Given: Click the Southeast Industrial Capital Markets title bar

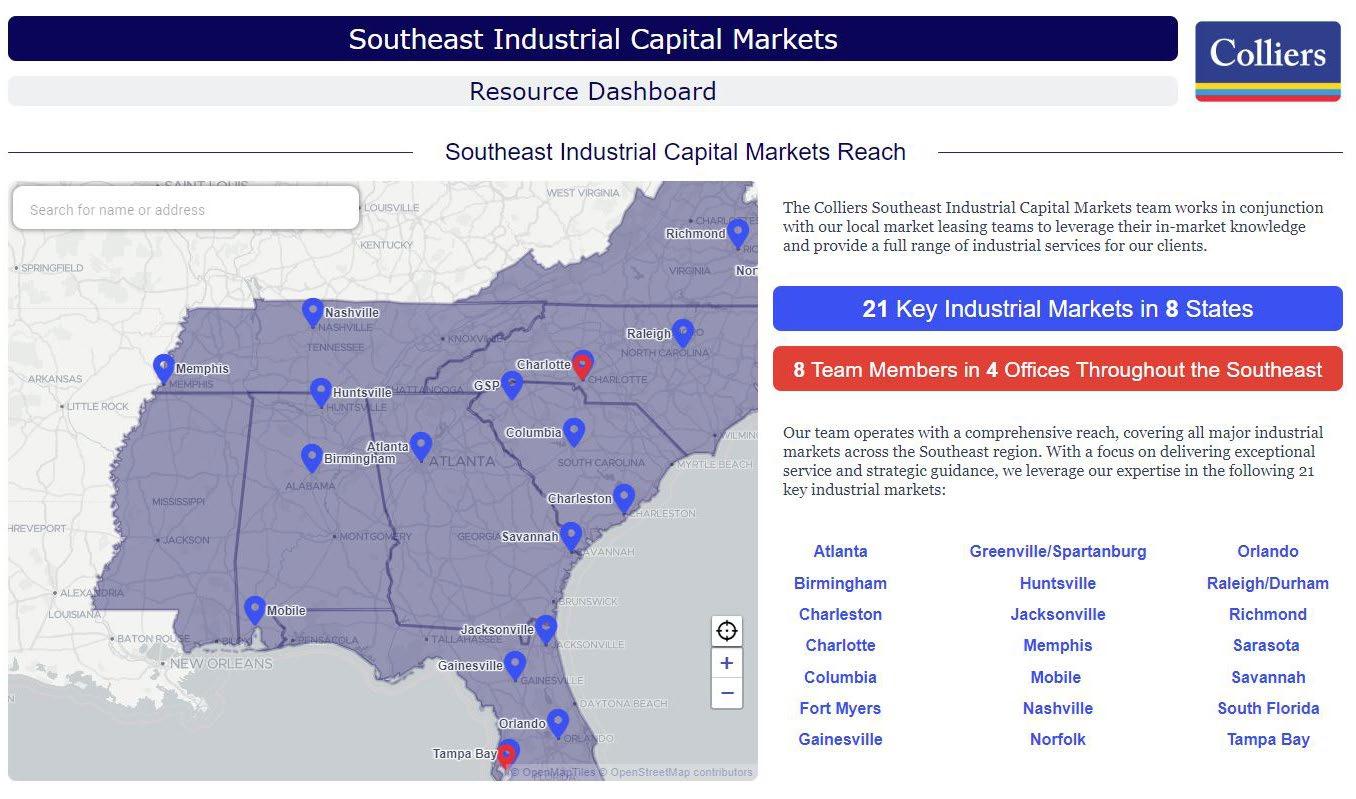Looking at the screenshot, I should coord(593,39).
